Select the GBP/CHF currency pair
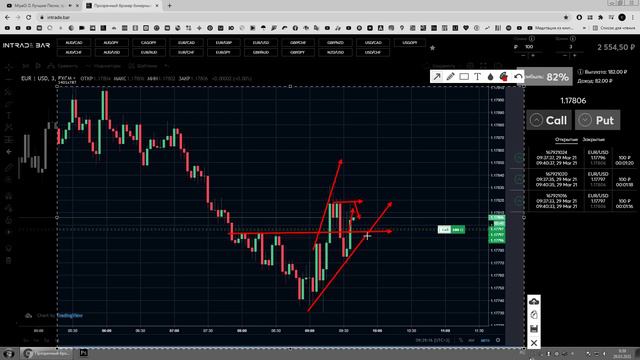Screen dimensions: 640x360 point(298,42)
